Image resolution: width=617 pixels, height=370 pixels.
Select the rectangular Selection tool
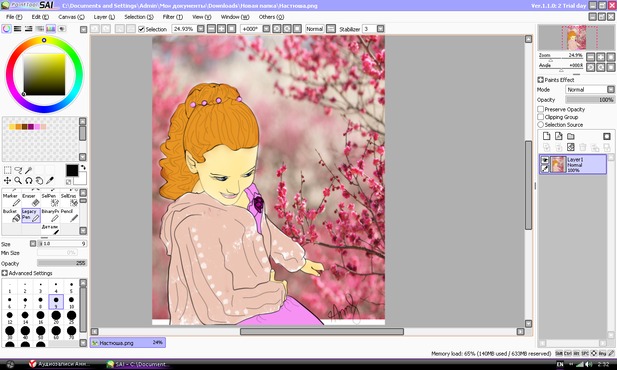point(7,170)
